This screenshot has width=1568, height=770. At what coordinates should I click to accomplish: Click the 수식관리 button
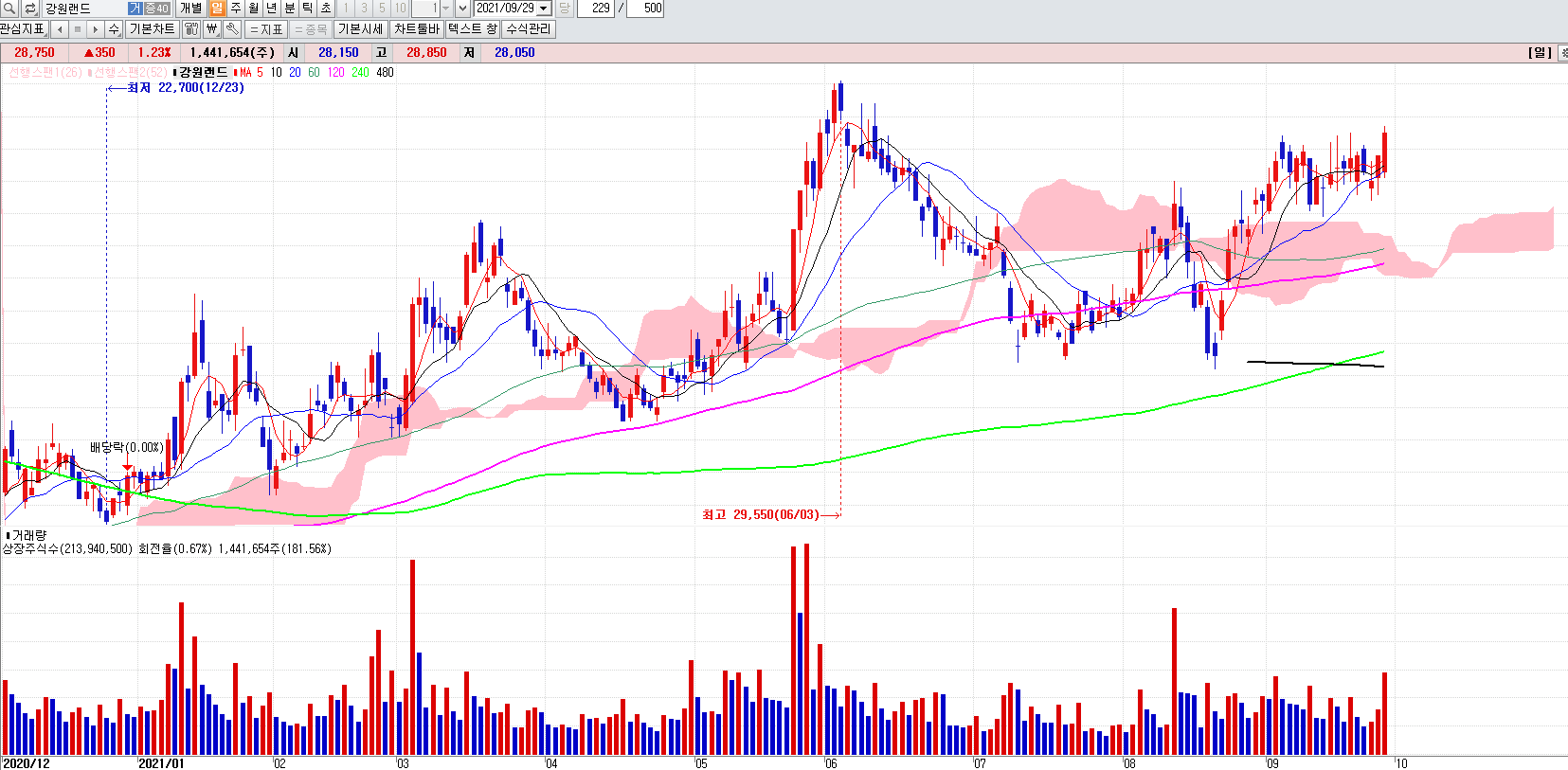coord(529,29)
